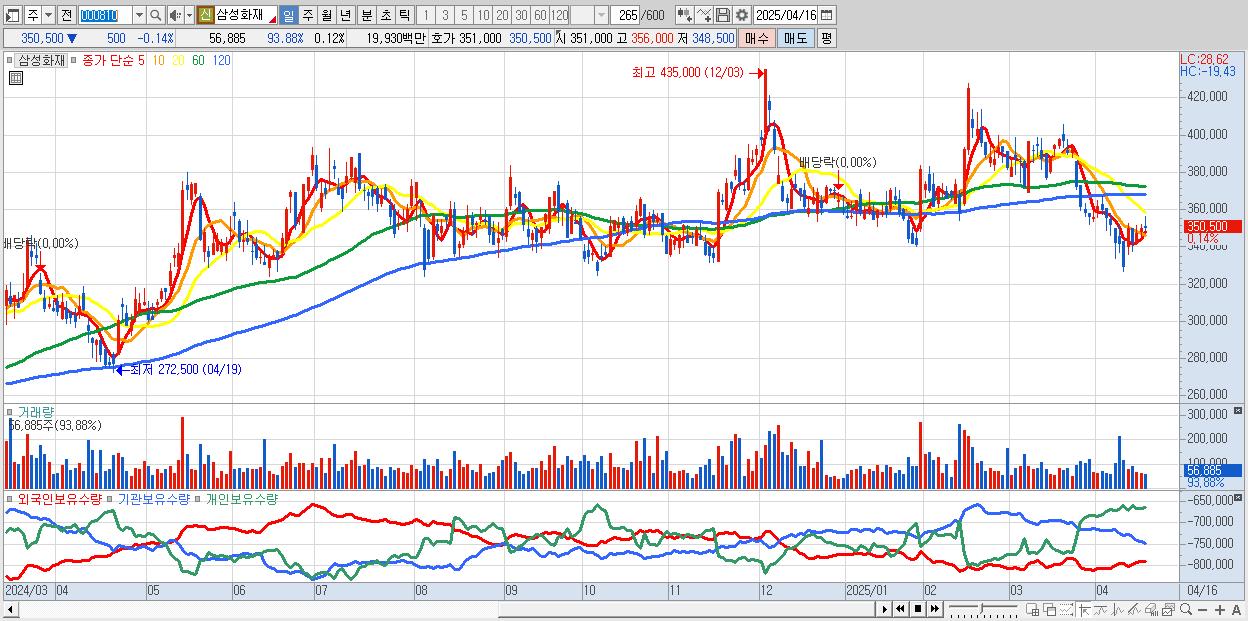Image resolution: width=1248 pixels, height=621 pixels.
Task: Select the 일 (daily) period toggle
Action: click(x=288, y=15)
